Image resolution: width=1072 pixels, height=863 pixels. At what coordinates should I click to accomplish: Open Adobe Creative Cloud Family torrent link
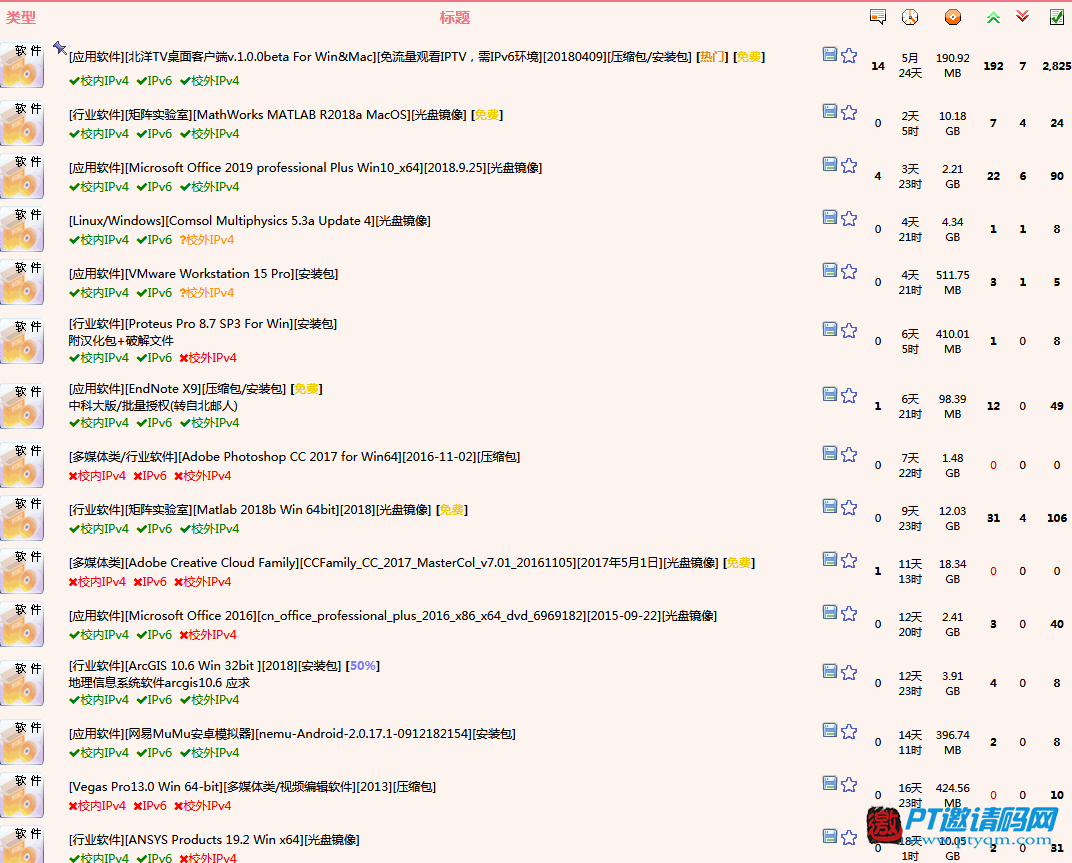(x=393, y=563)
